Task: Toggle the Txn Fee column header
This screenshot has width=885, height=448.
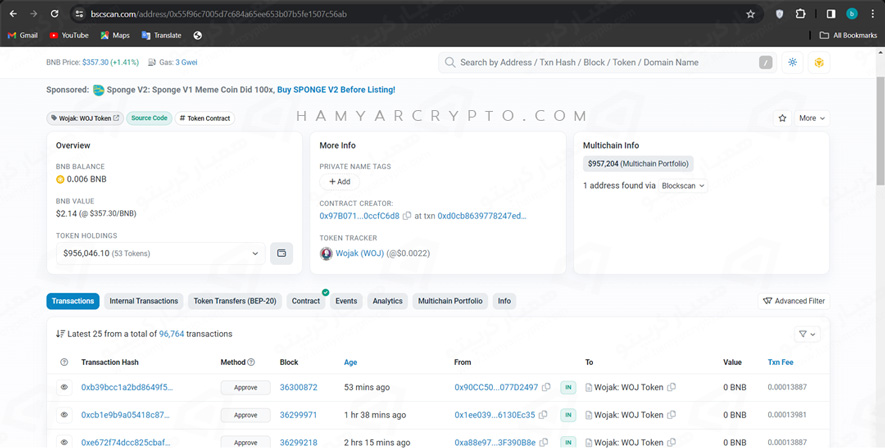Action: click(x=780, y=362)
